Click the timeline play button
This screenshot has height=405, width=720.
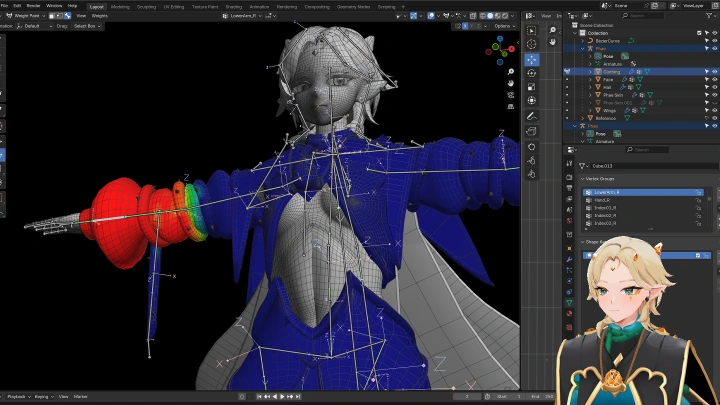pyautogui.click(x=282, y=396)
